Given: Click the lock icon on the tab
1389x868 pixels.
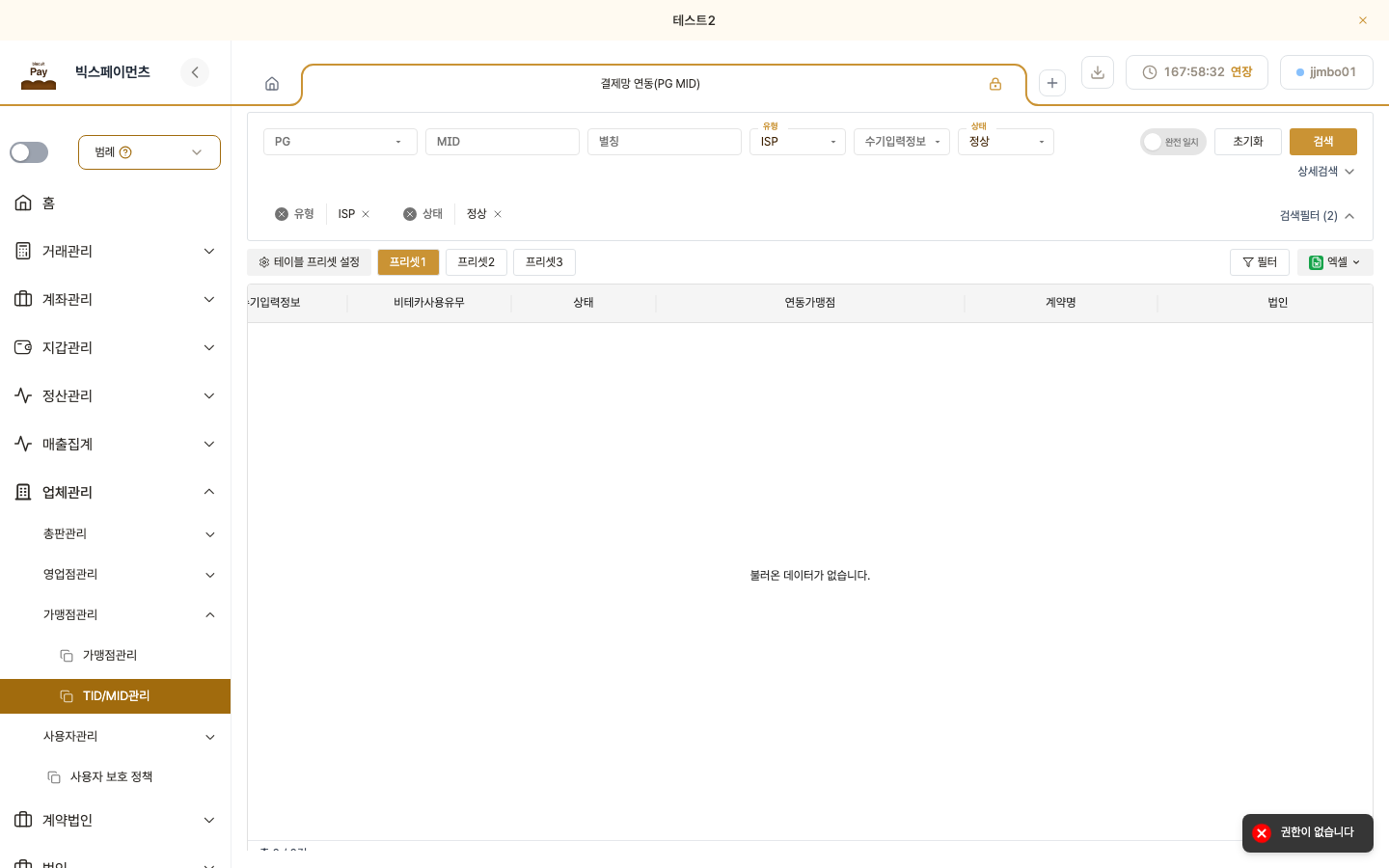Looking at the screenshot, I should 995,84.
